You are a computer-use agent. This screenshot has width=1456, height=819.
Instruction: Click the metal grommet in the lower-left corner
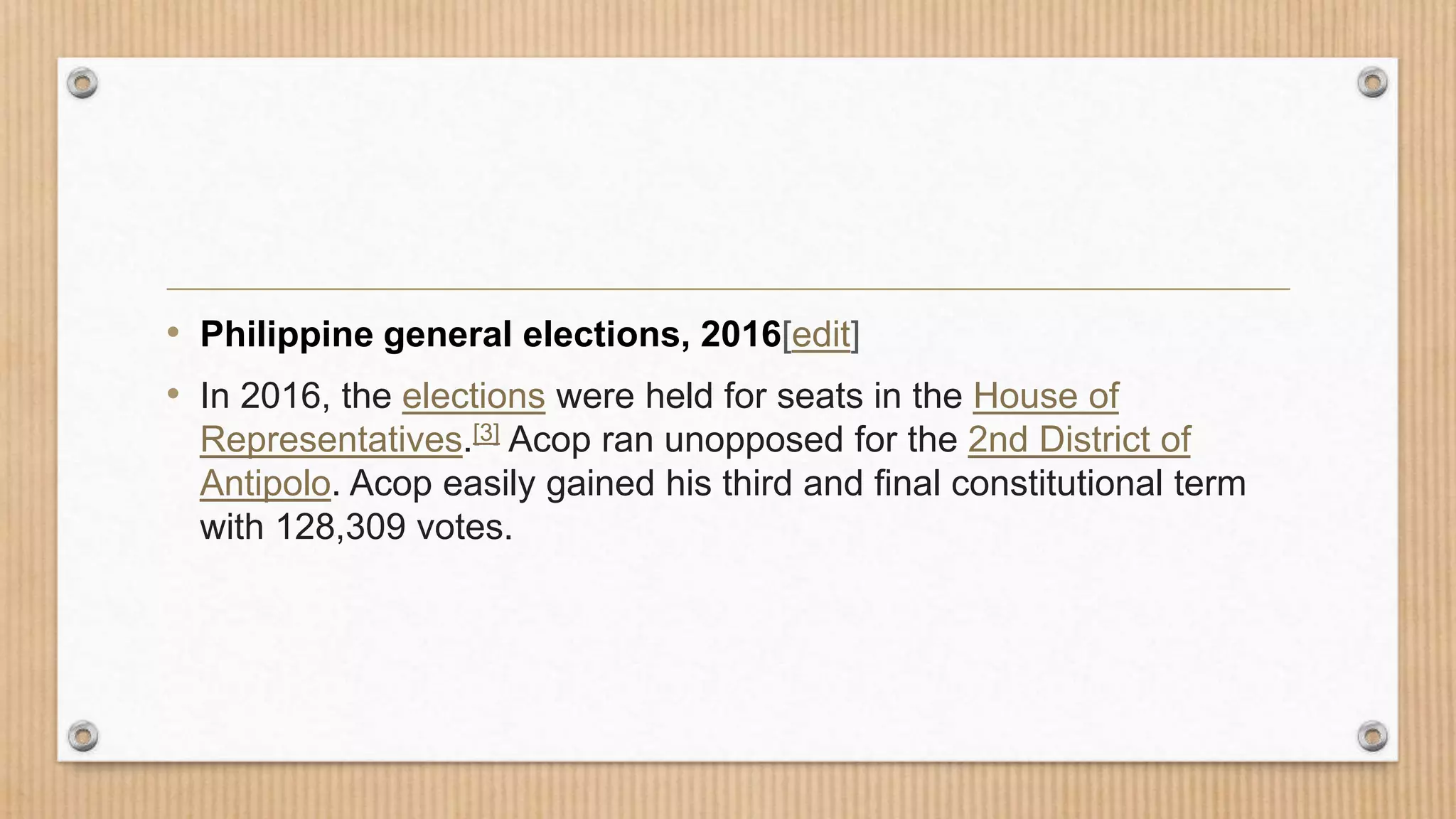(82, 736)
